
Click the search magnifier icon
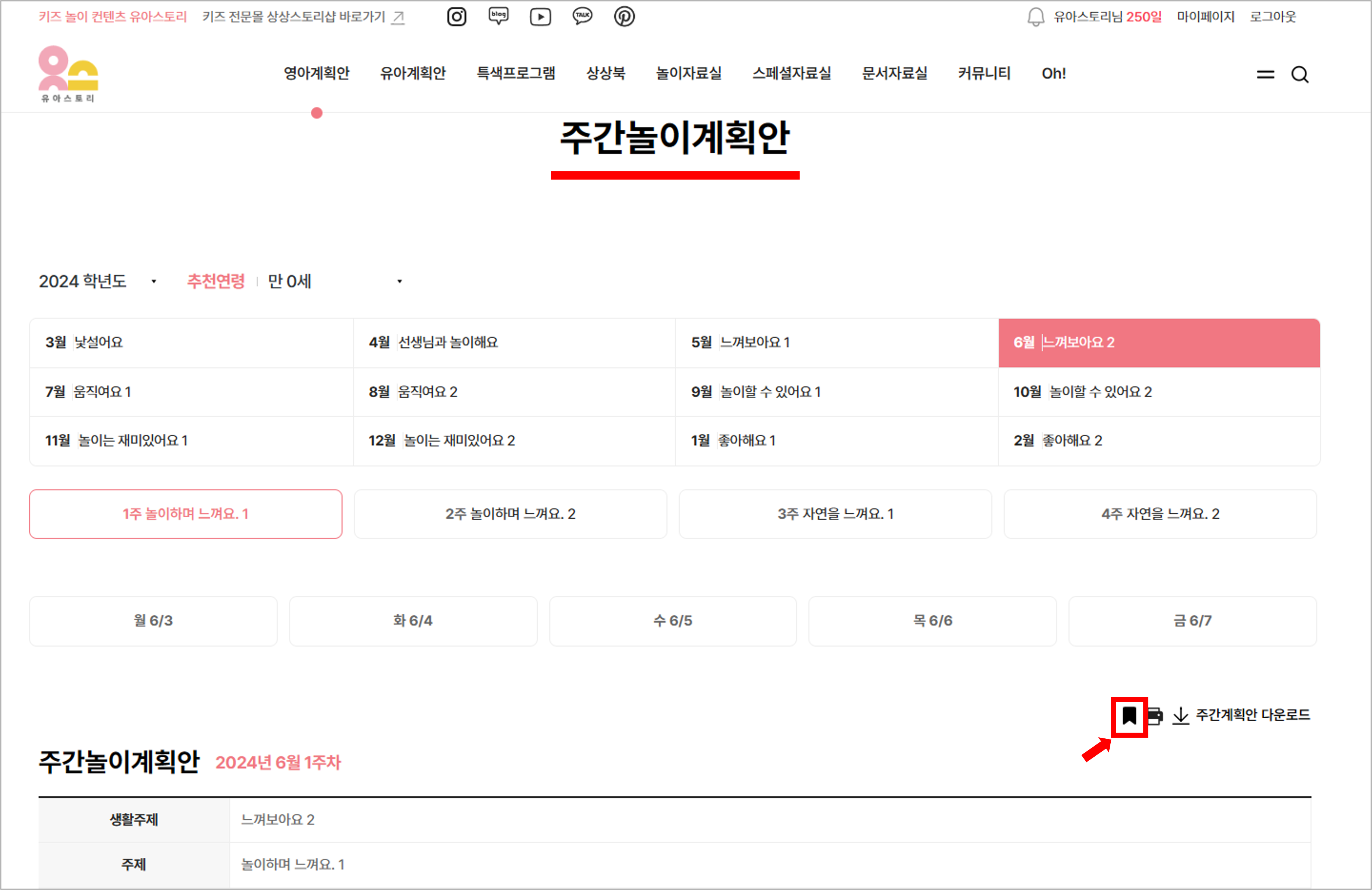click(1300, 74)
